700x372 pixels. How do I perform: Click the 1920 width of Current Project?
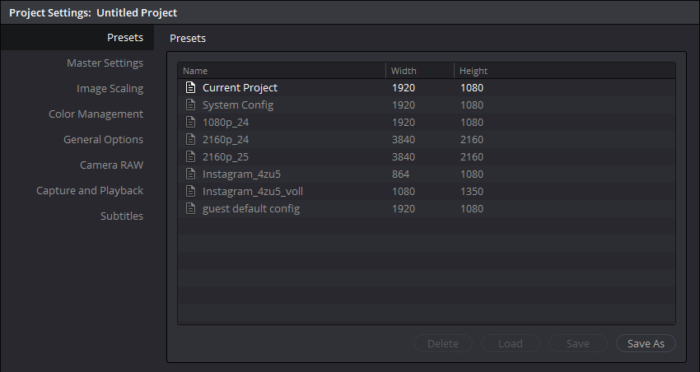pos(404,88)
